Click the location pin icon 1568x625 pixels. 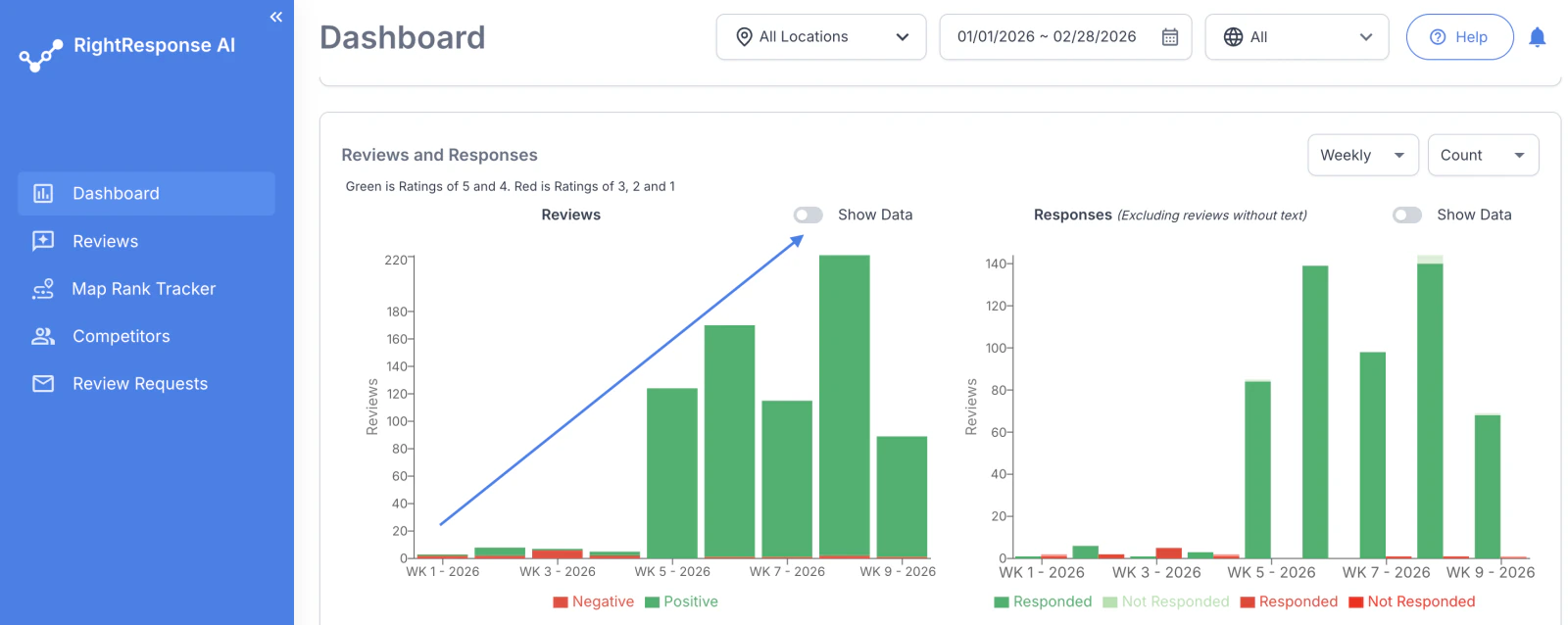[744, 37]
